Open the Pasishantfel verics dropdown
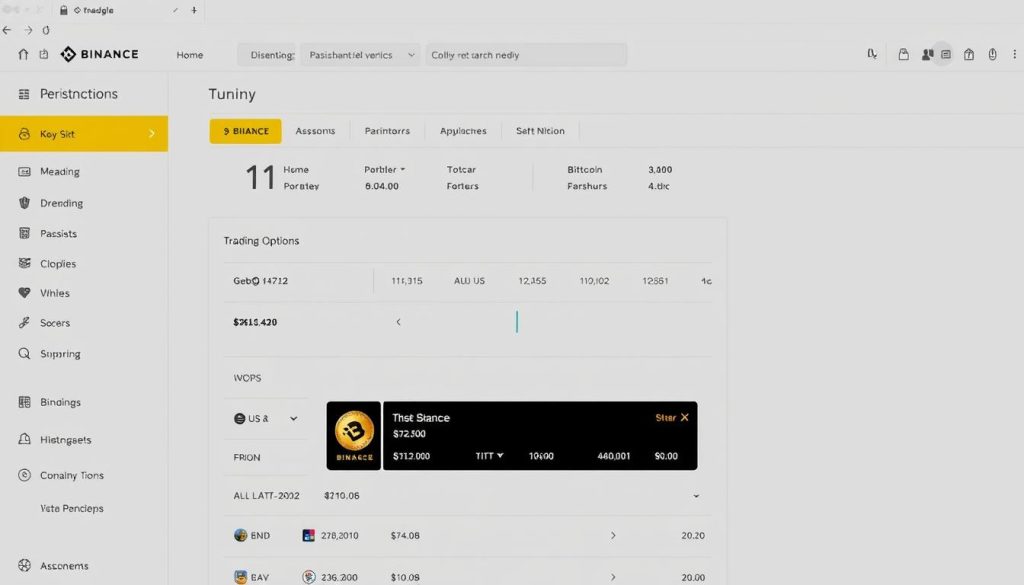Screen dimensions: 1024x585 tap(361, 55)
